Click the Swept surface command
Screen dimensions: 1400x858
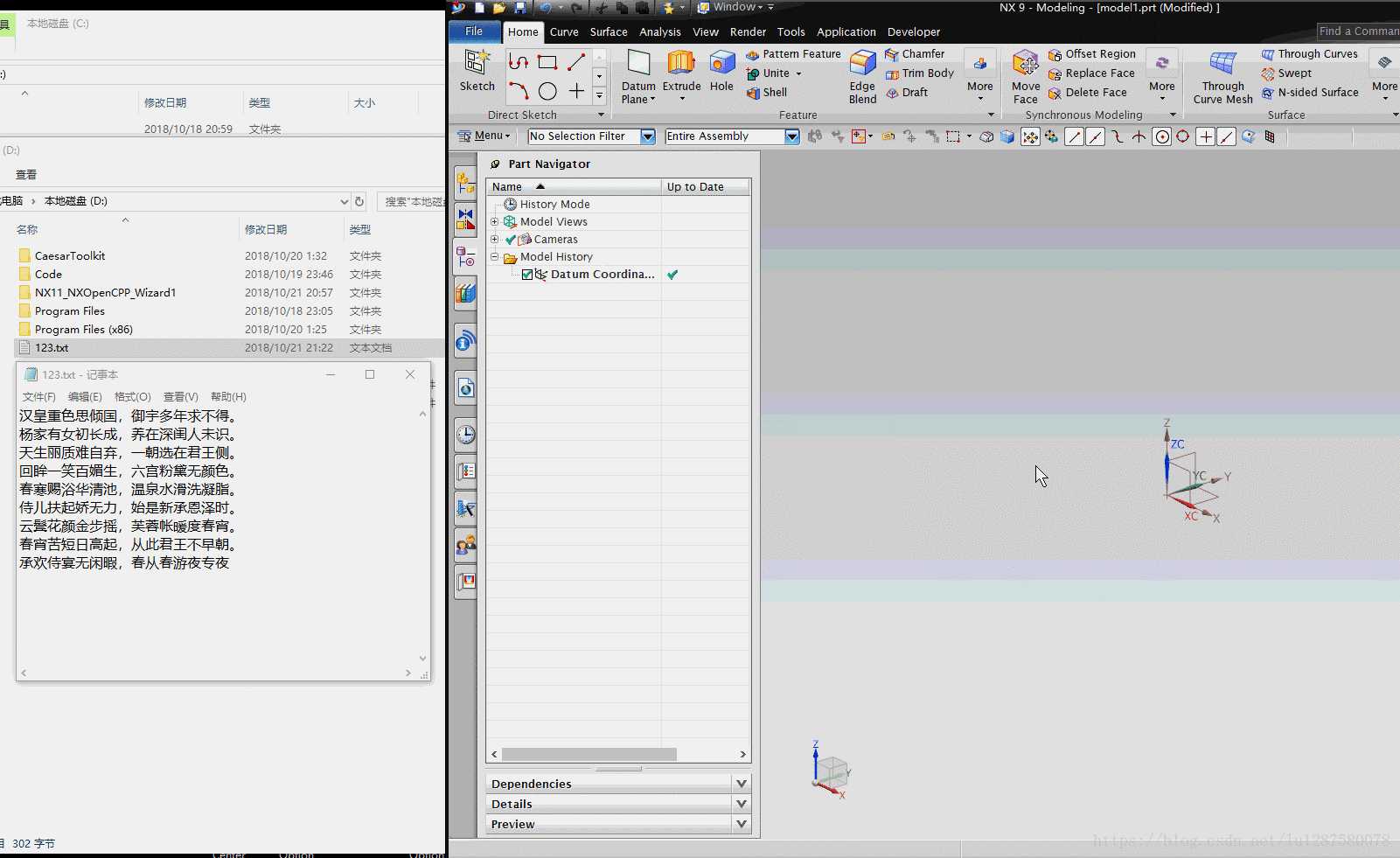pos(1286,73)
